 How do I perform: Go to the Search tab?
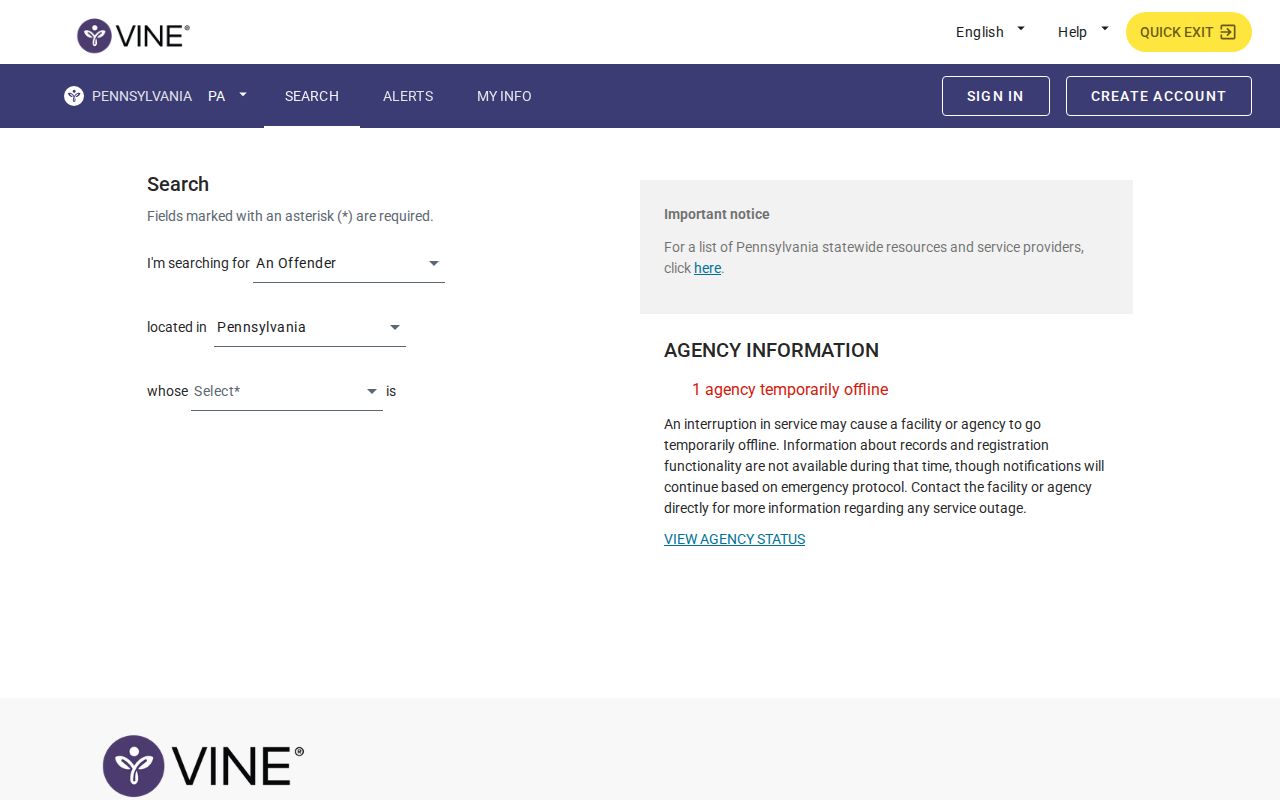[312, 96]
